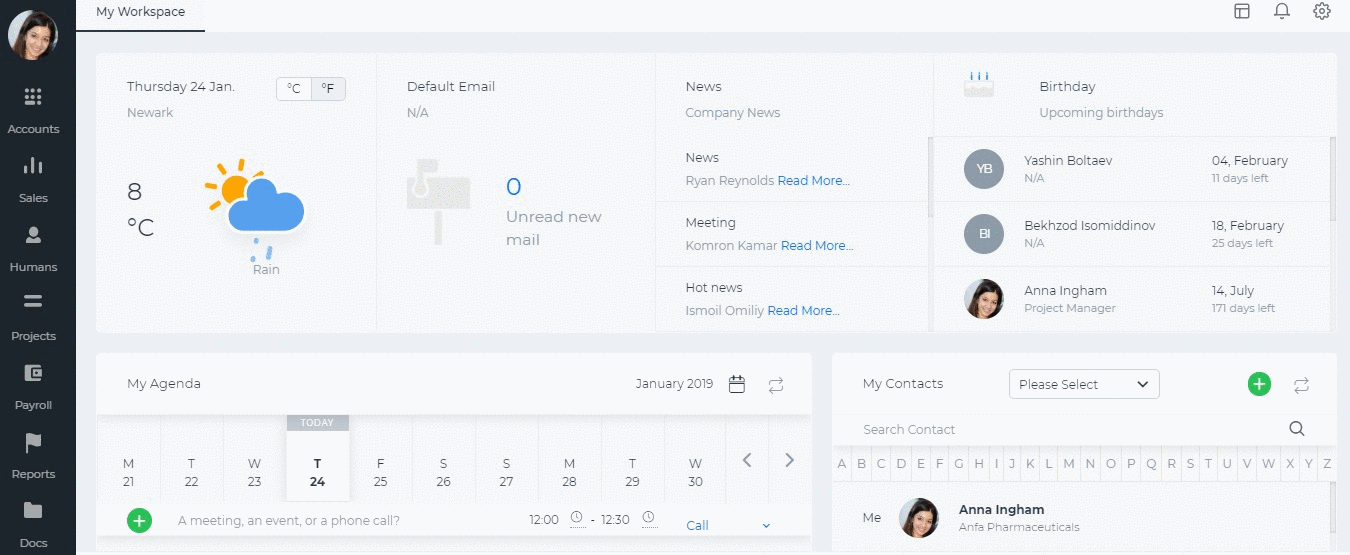Click the January 2019 month label
Viewport: 1350px width, 555px height.
coord(674,384)
